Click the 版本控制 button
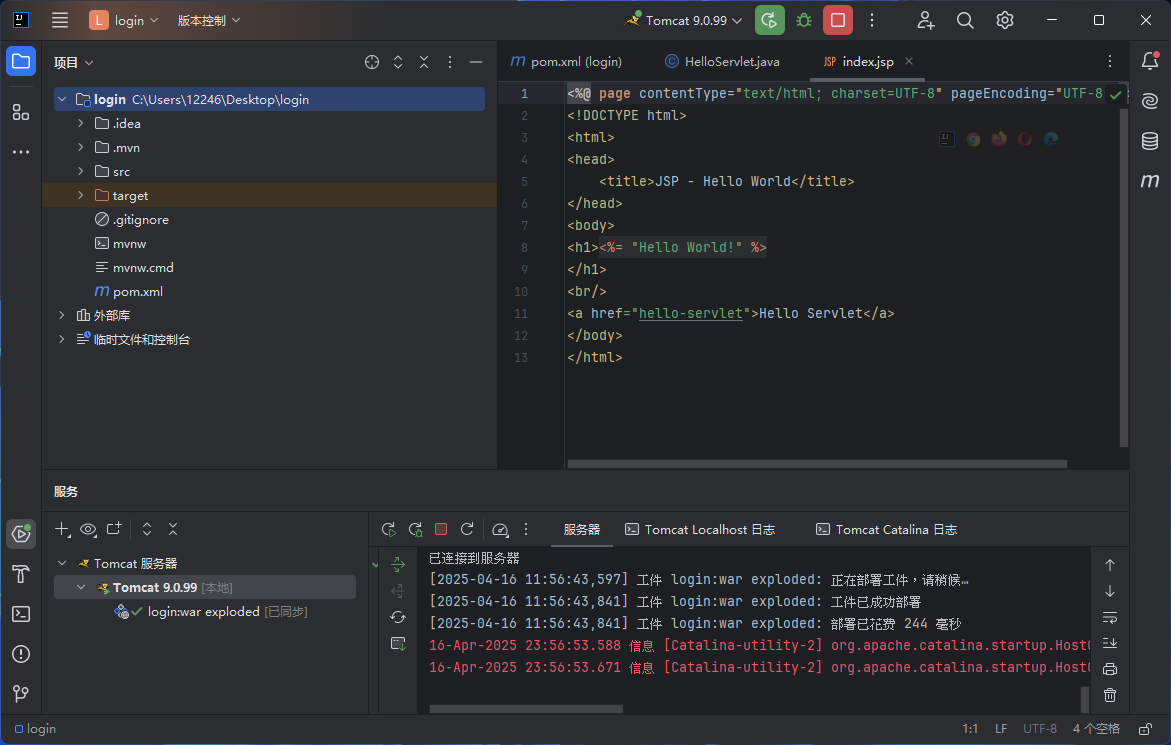The width and height of the screenshot is (1171, 745). (x=208, y=20)
